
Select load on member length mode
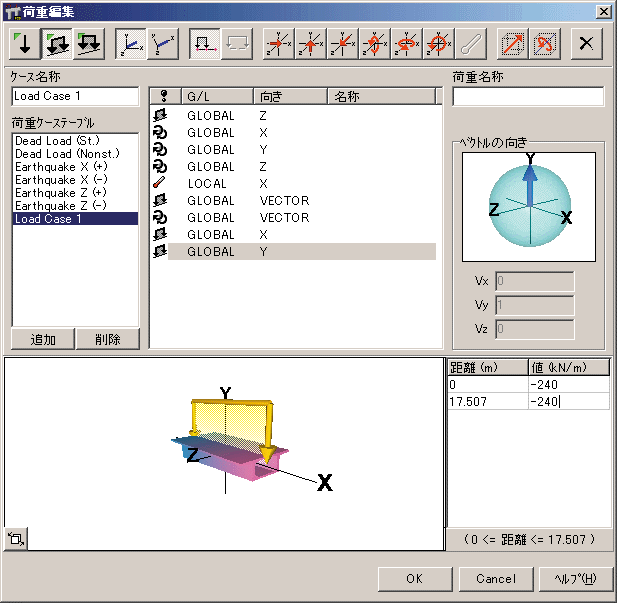click(205, 44)
